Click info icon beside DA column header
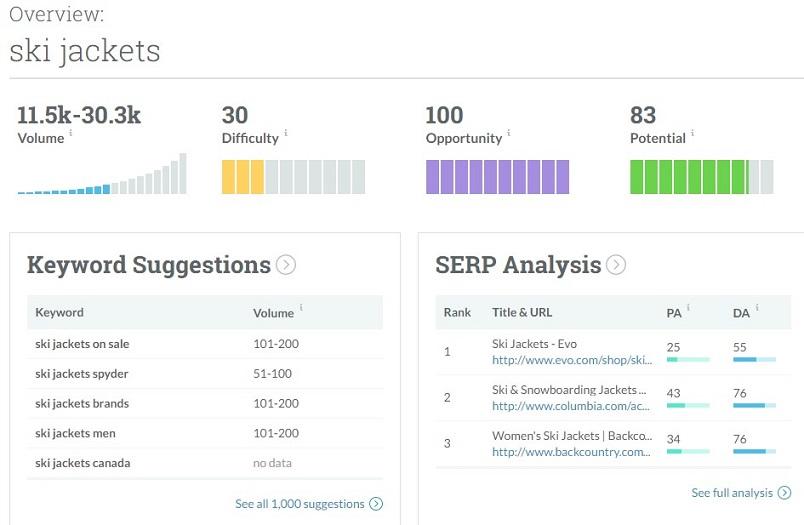This screenshot has width=804, height=525. (755, 309)
